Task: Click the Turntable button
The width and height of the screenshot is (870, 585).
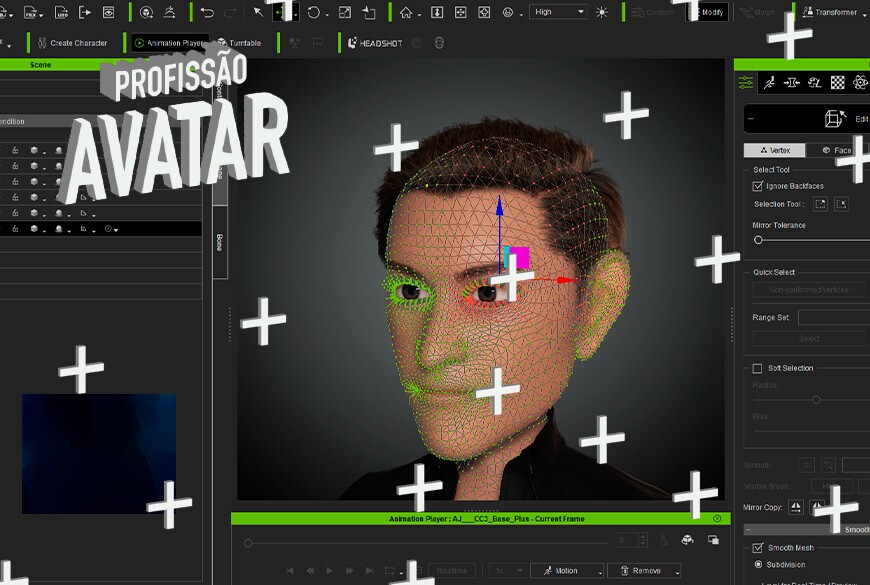Action: pos(239,43)
